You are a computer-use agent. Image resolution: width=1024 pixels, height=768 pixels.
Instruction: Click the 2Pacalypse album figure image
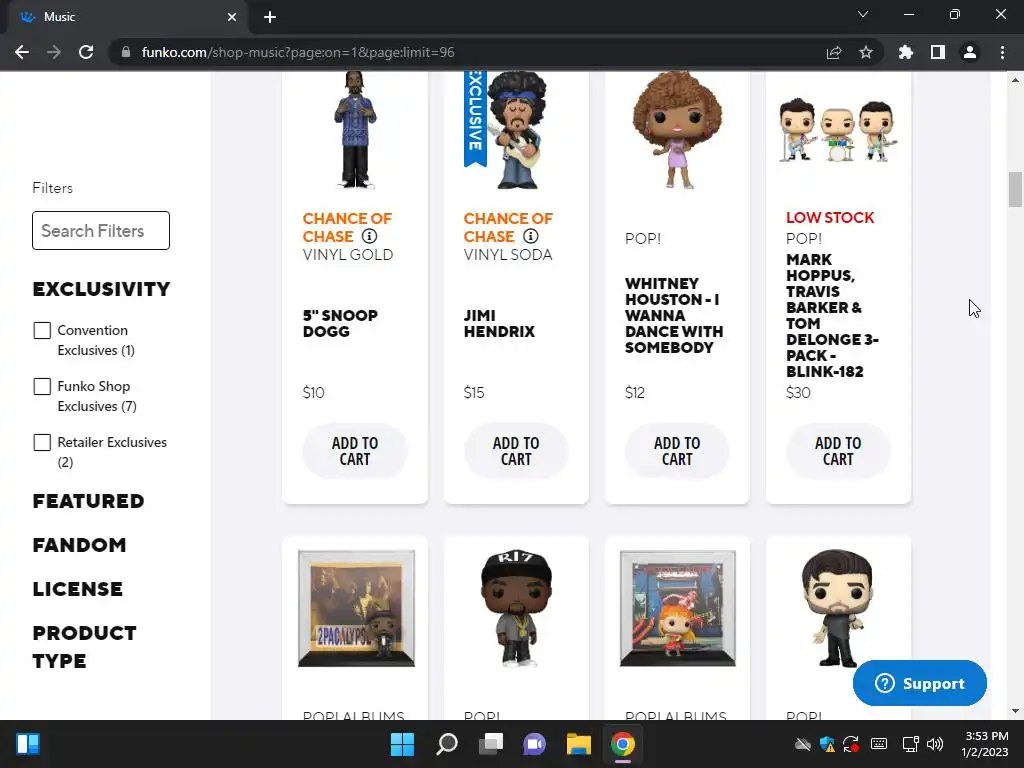(x=356, y=608)
